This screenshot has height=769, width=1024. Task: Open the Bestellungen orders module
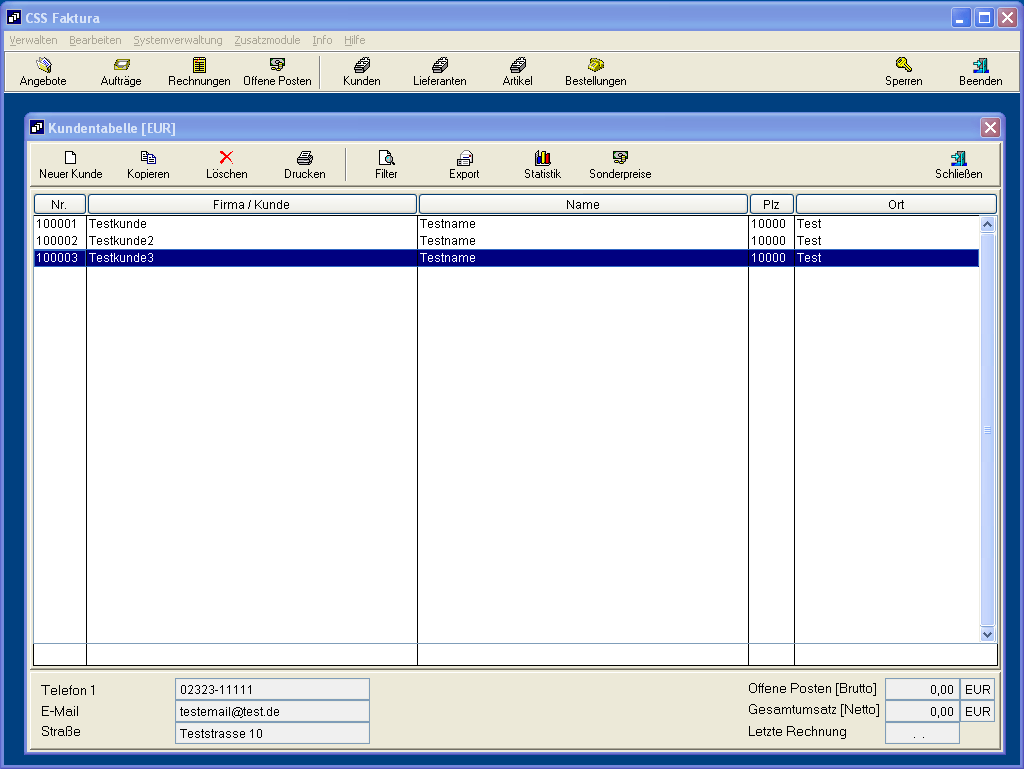pyautogui.click(x=595, y=72)
